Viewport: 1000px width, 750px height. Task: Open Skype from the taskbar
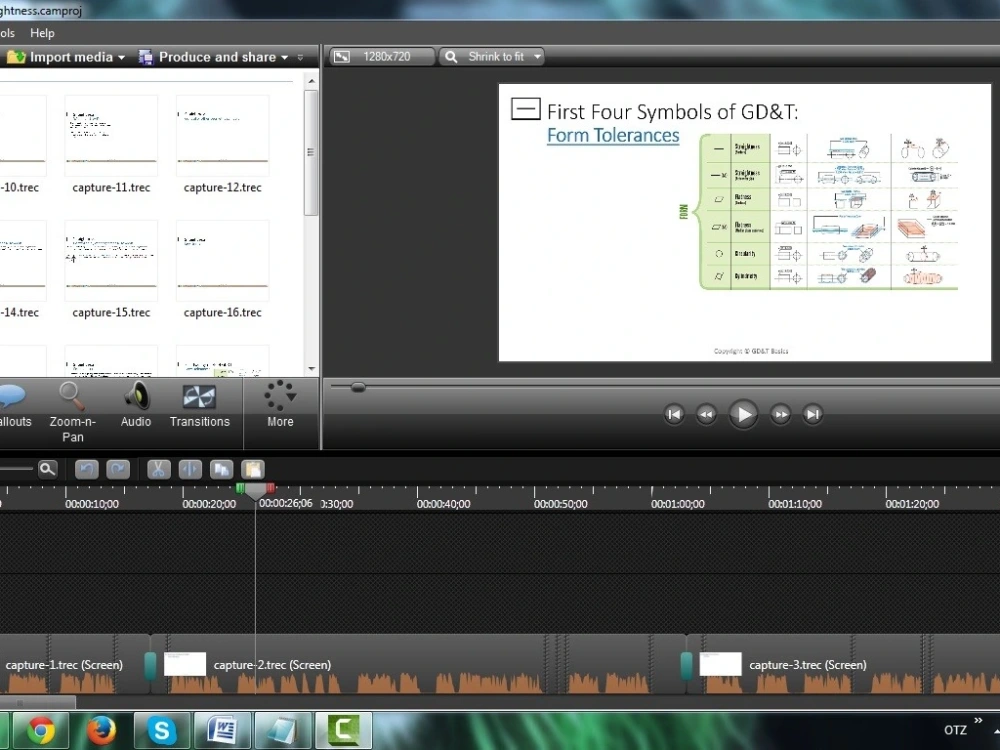[x=161, y=730]
